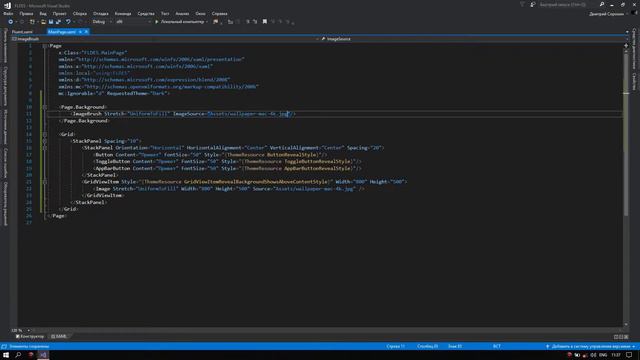
Task: Click the Конструктор designer view button
Action: (30, 336)
